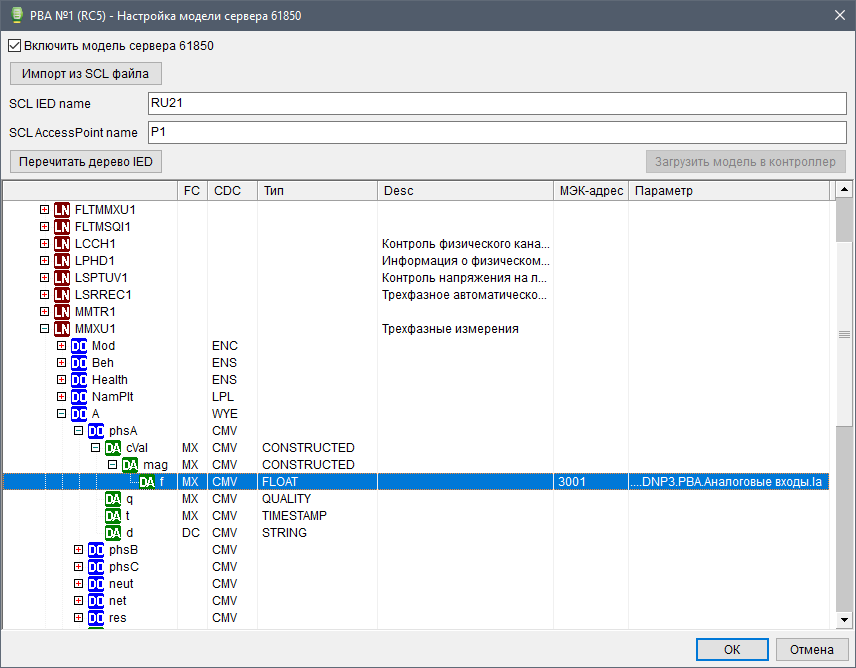Expand the LSPTUV1 logical node

pos(44,278)
